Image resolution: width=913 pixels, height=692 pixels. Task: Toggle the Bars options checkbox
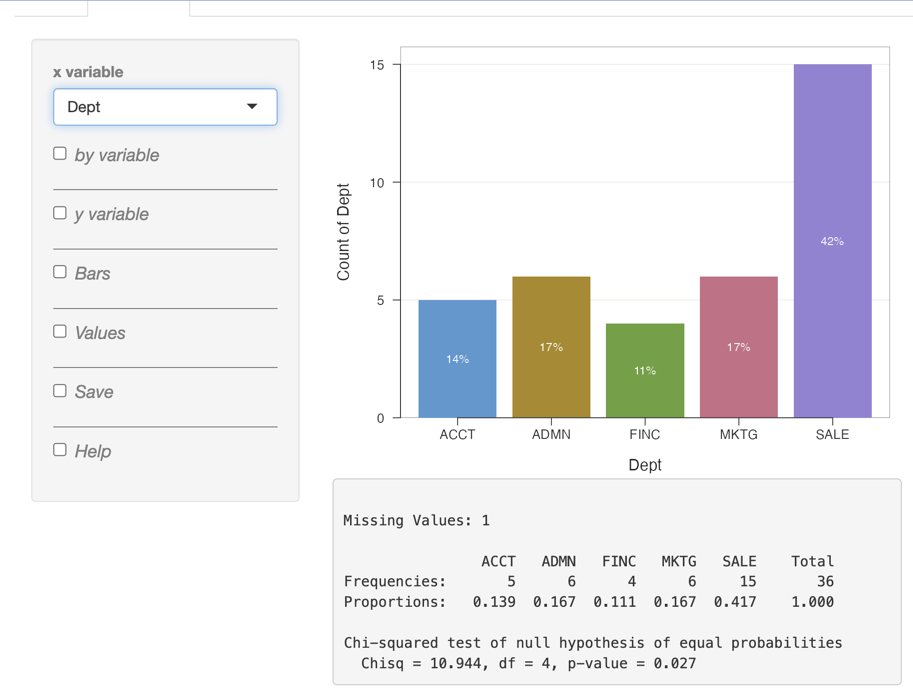click(60, 272)
